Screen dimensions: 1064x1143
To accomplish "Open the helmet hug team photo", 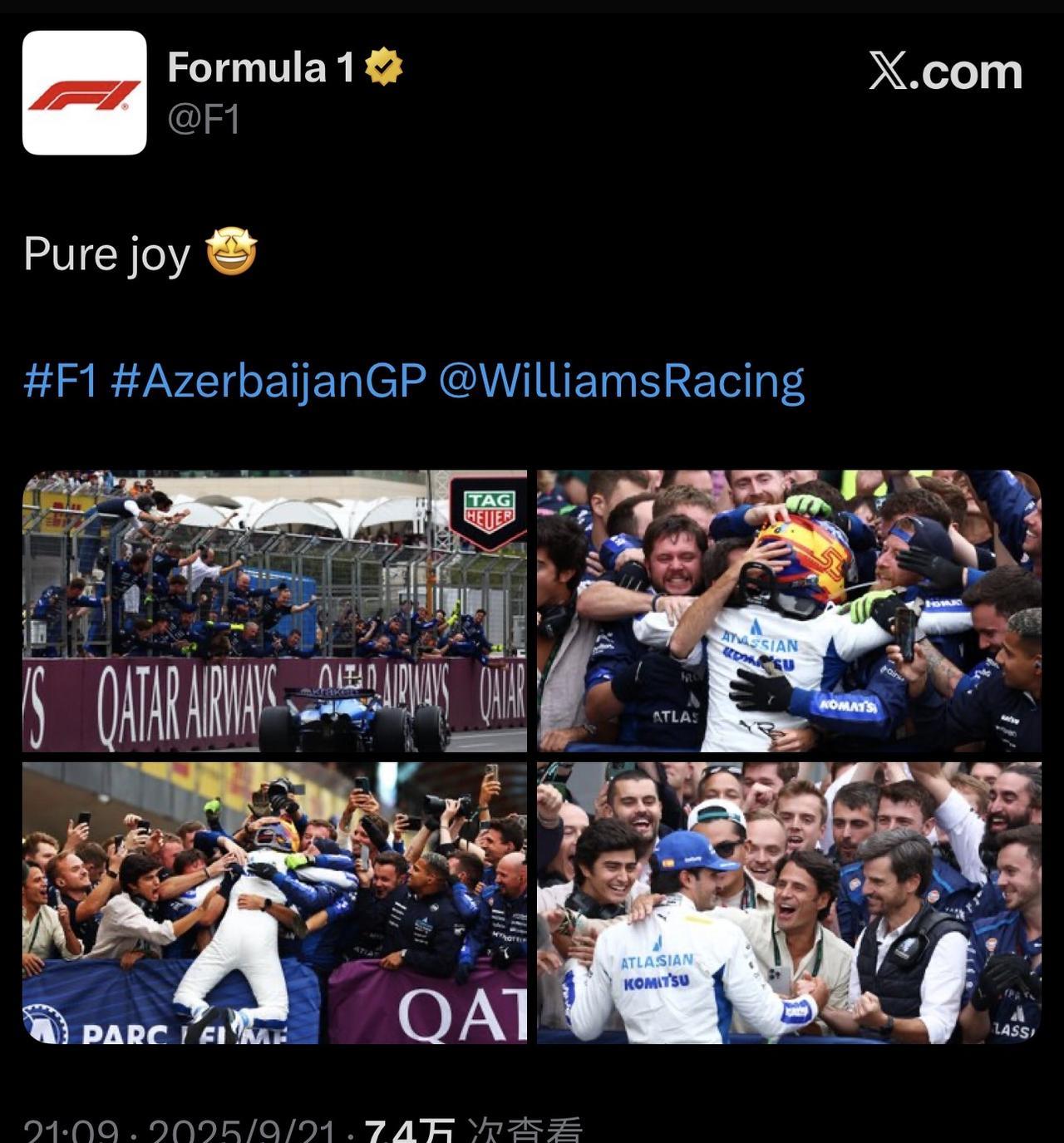I will pyautogui.click(x=789, y=611).
